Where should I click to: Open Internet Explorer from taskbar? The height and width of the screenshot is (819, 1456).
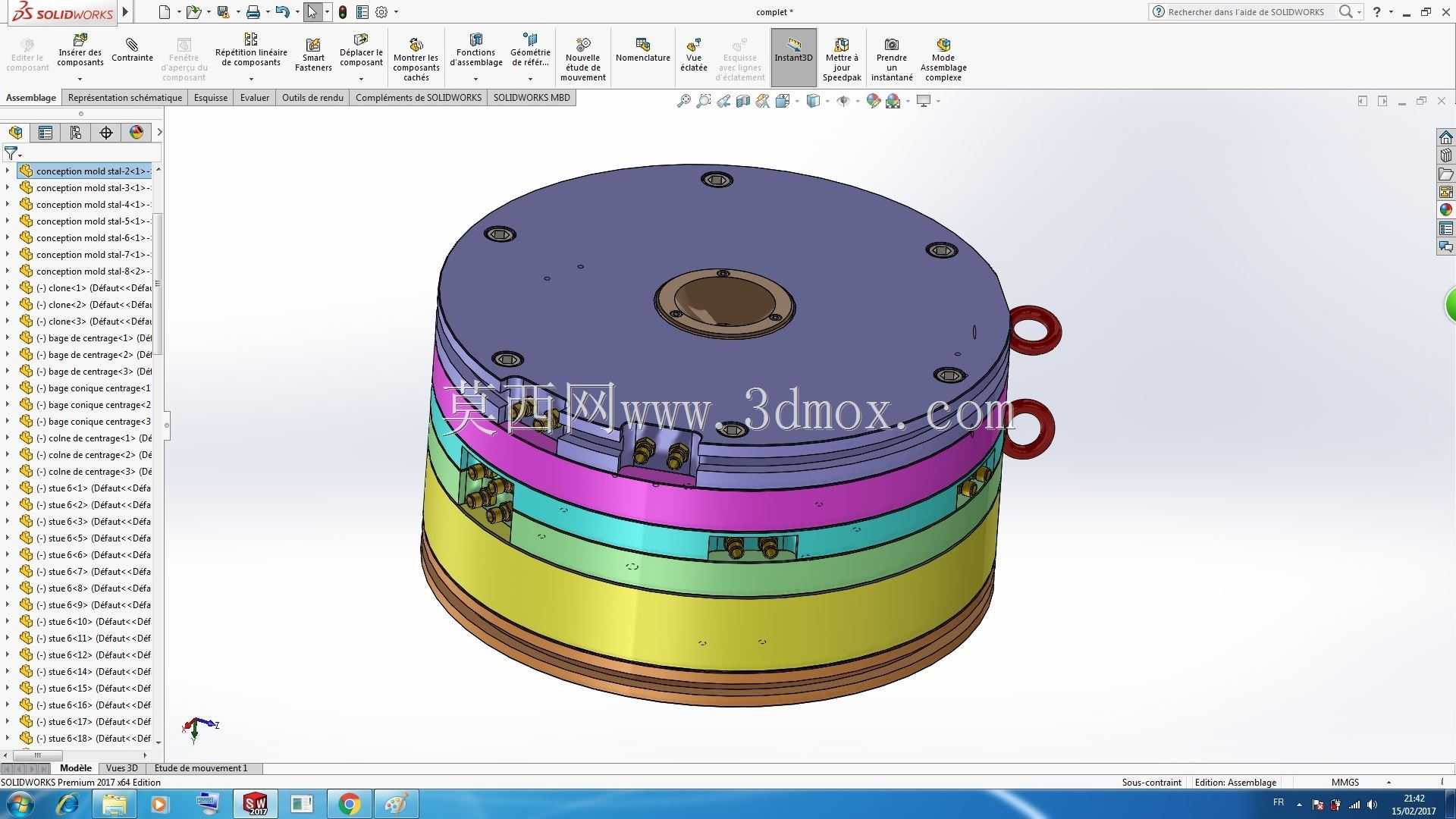click(x=67, y=804)
